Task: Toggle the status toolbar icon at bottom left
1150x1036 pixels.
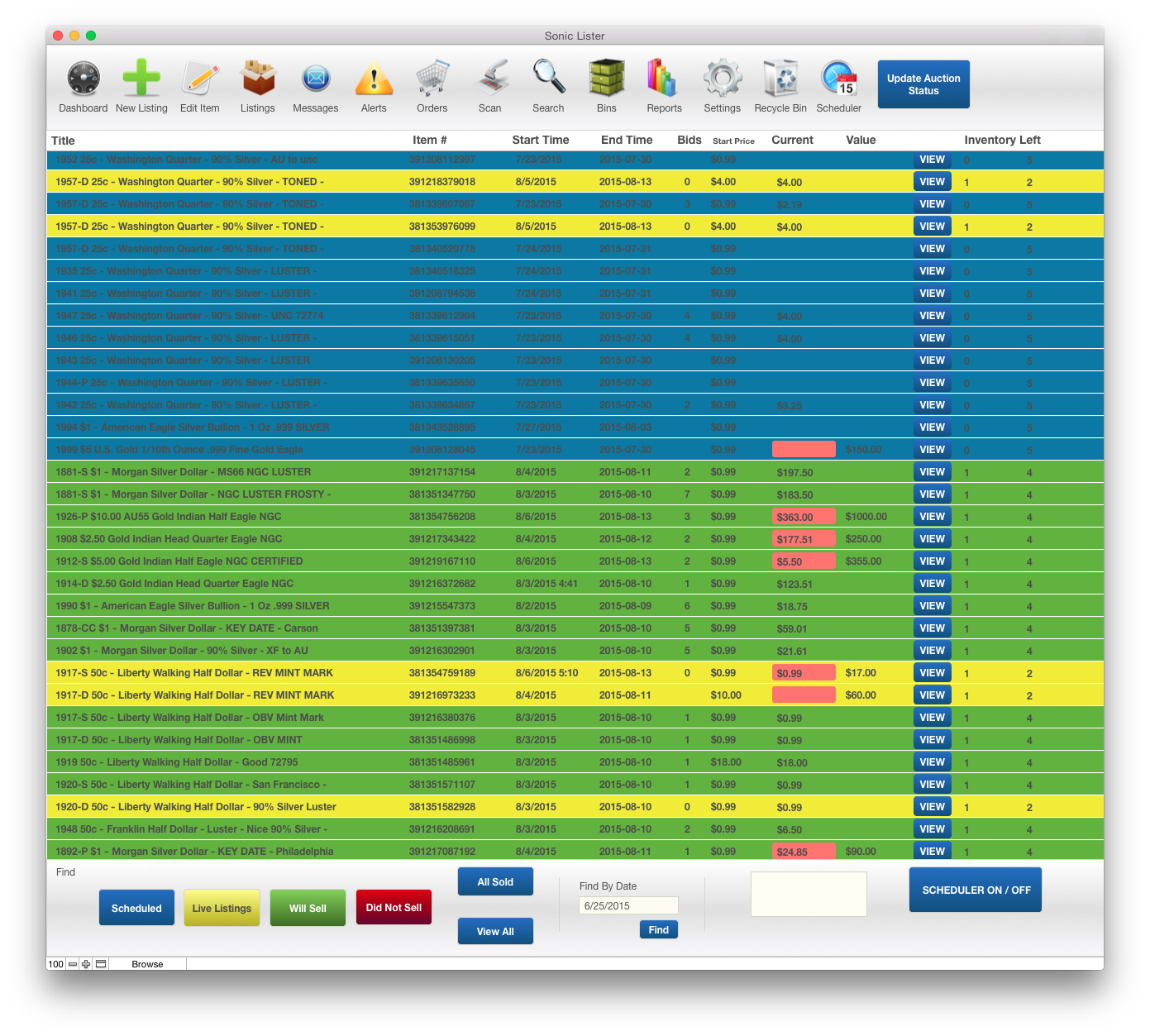Action: point(101,964)
